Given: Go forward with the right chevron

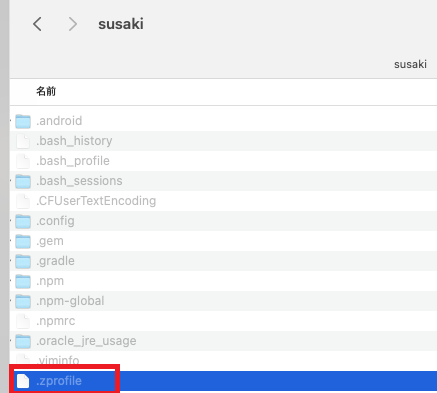Looking at the screenshot, I should pos(72,24).
